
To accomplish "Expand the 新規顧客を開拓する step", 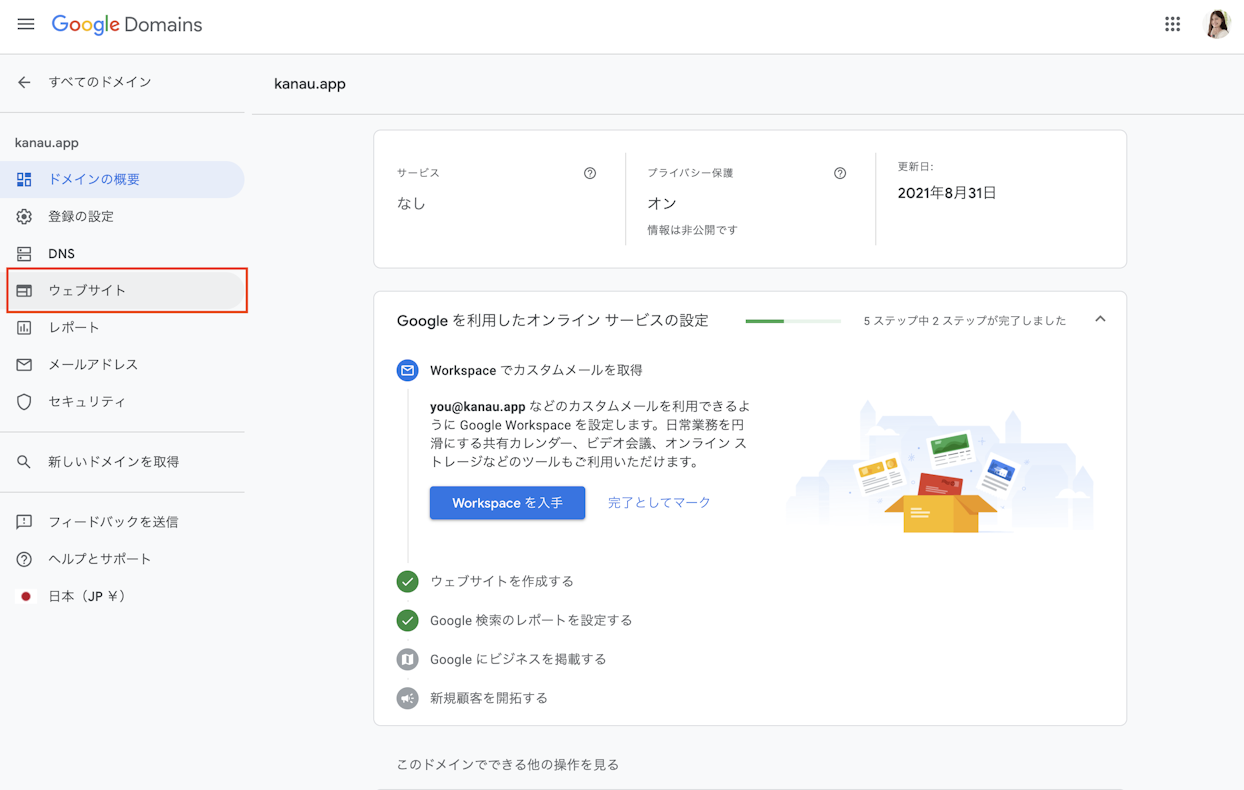I will (x=489, y=698).
